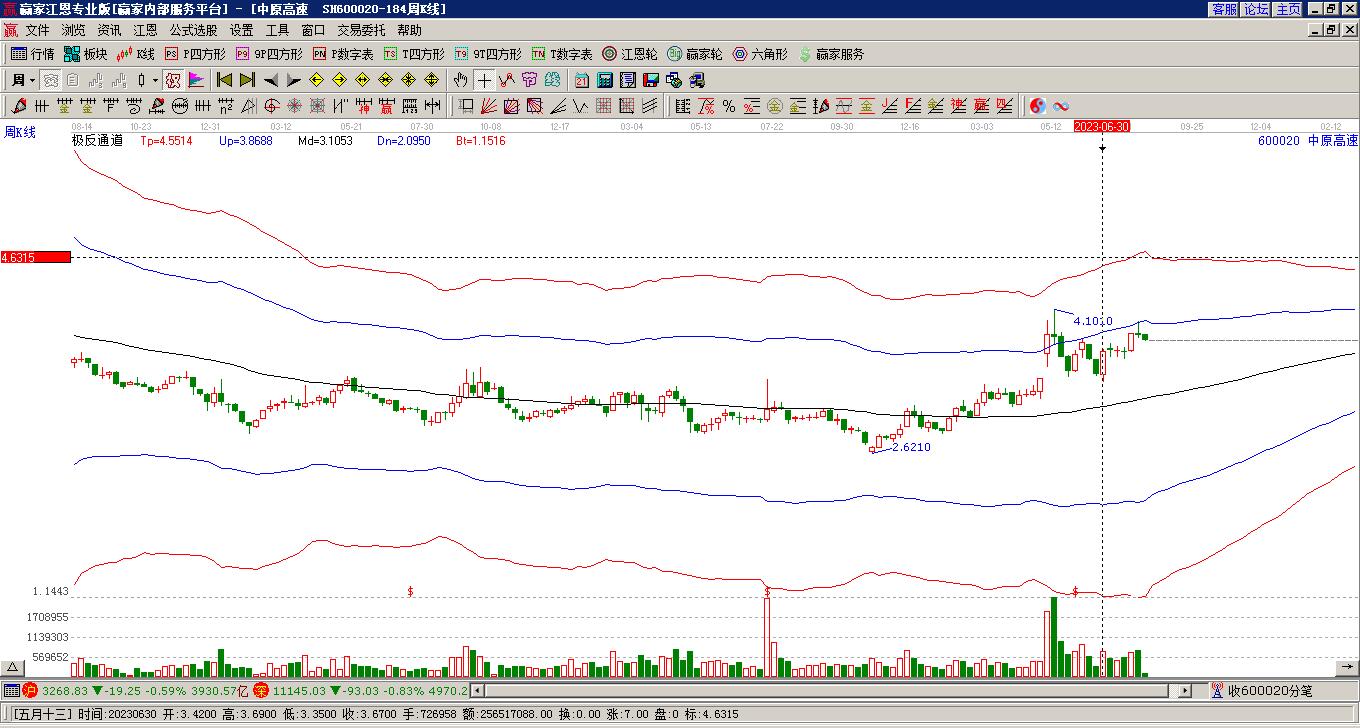Open the 行情 market quotes view
The image size is (1360, 728).
coord(32,54)
